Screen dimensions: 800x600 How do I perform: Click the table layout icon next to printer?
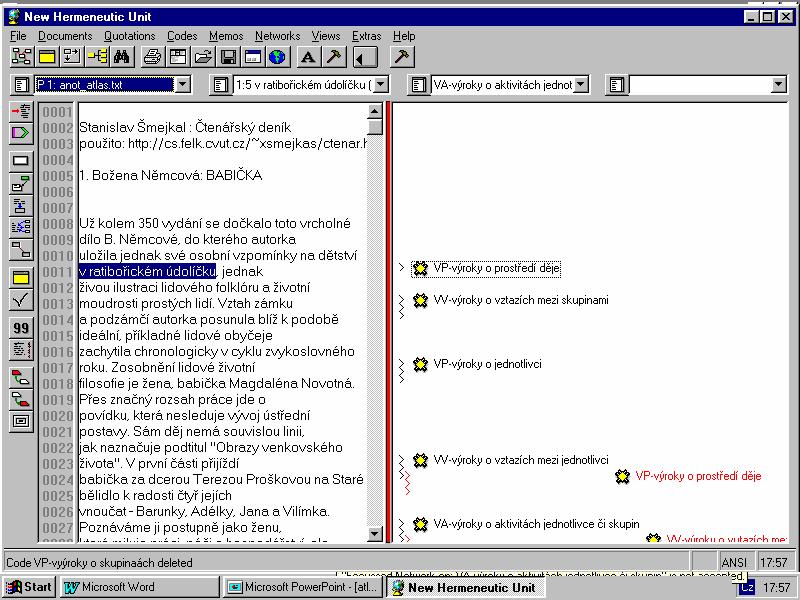click(178, 57)
